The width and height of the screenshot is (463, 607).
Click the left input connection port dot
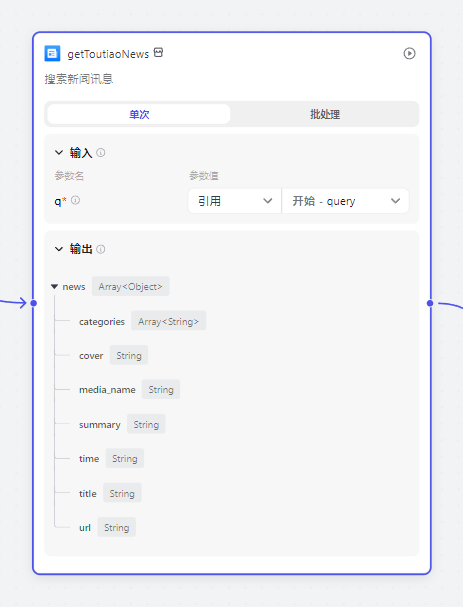(x=34, y=303)
